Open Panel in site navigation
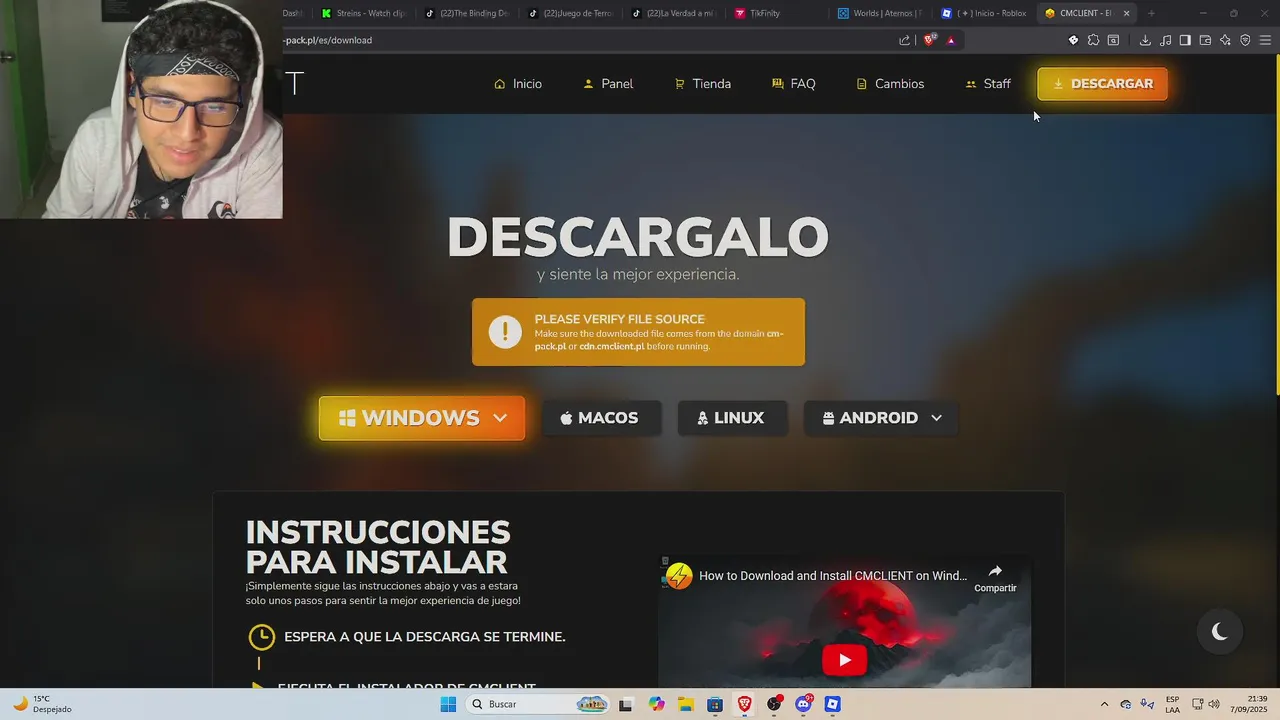Image resolution: width=1280 pixels, height=720 pixels. [x=608, y=84]
